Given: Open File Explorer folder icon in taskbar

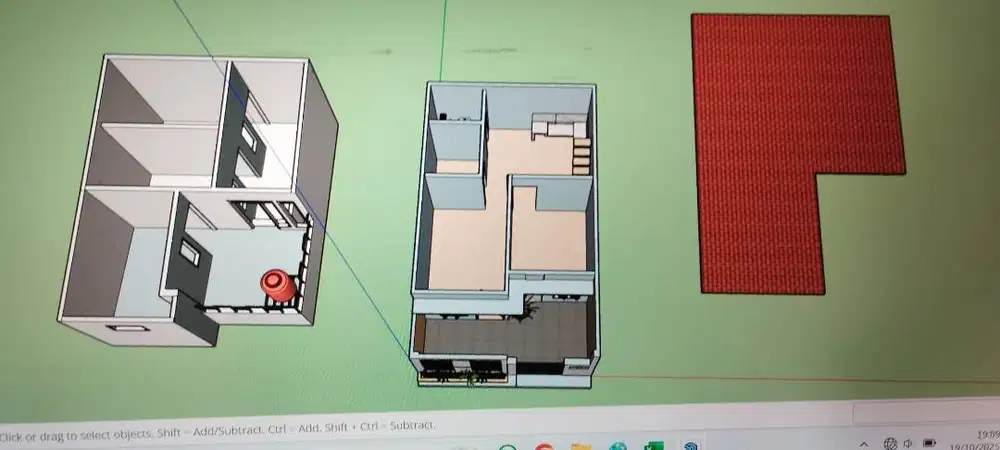Looking at the screenshot, I should pos(581,446).
